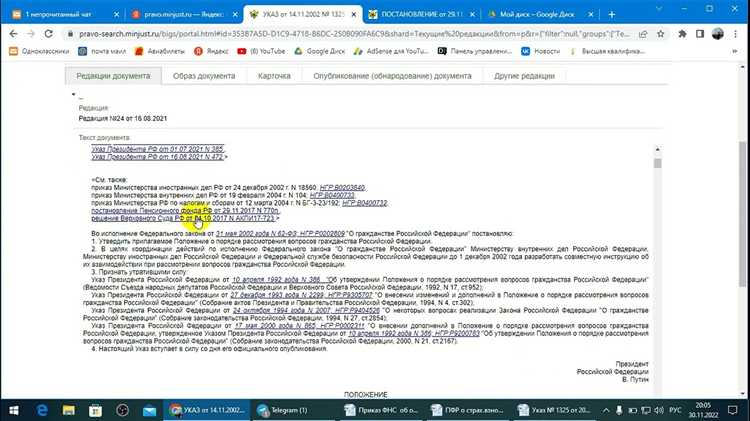Show hidden system tray icons chevron
Viewport: 750px width, 421px height.
(x=606, y=410)
